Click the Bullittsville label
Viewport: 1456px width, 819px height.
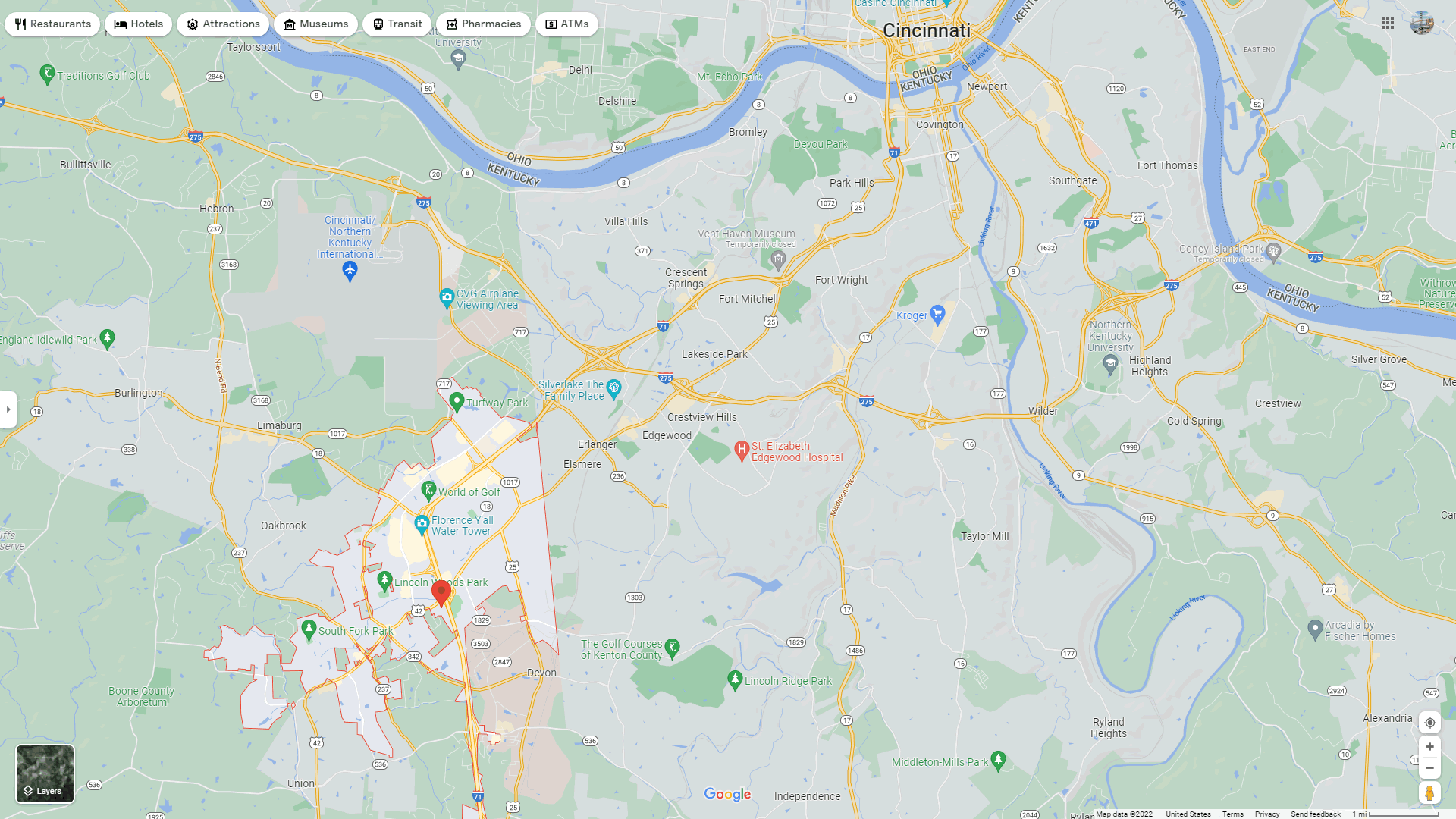pyautogui.click(x=85, y=165)
